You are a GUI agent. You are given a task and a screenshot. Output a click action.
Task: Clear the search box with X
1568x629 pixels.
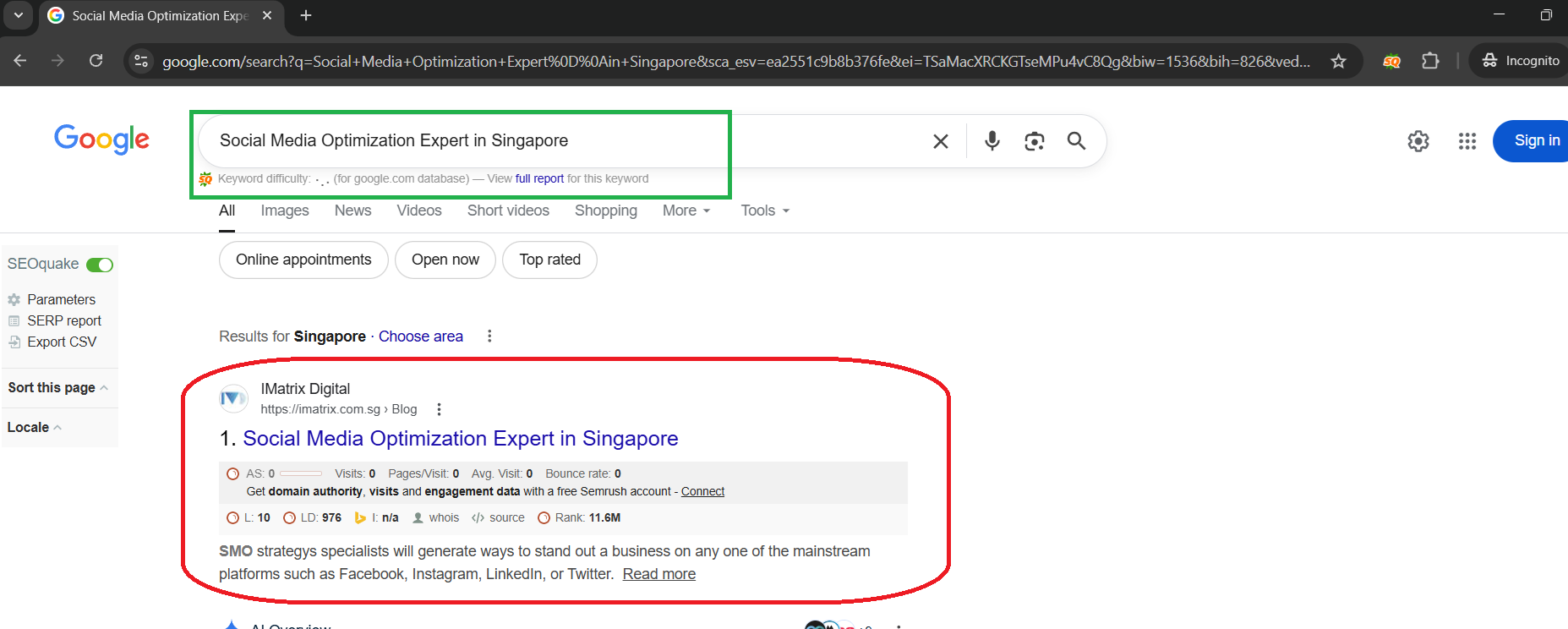[x=940, y=141]
